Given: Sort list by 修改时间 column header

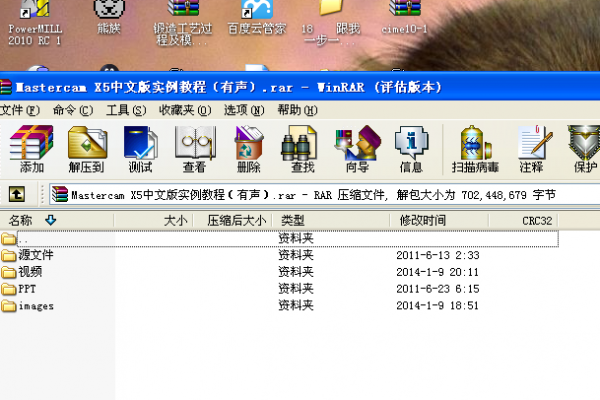Looking at the screenshot, I should [x=439, y=220].
